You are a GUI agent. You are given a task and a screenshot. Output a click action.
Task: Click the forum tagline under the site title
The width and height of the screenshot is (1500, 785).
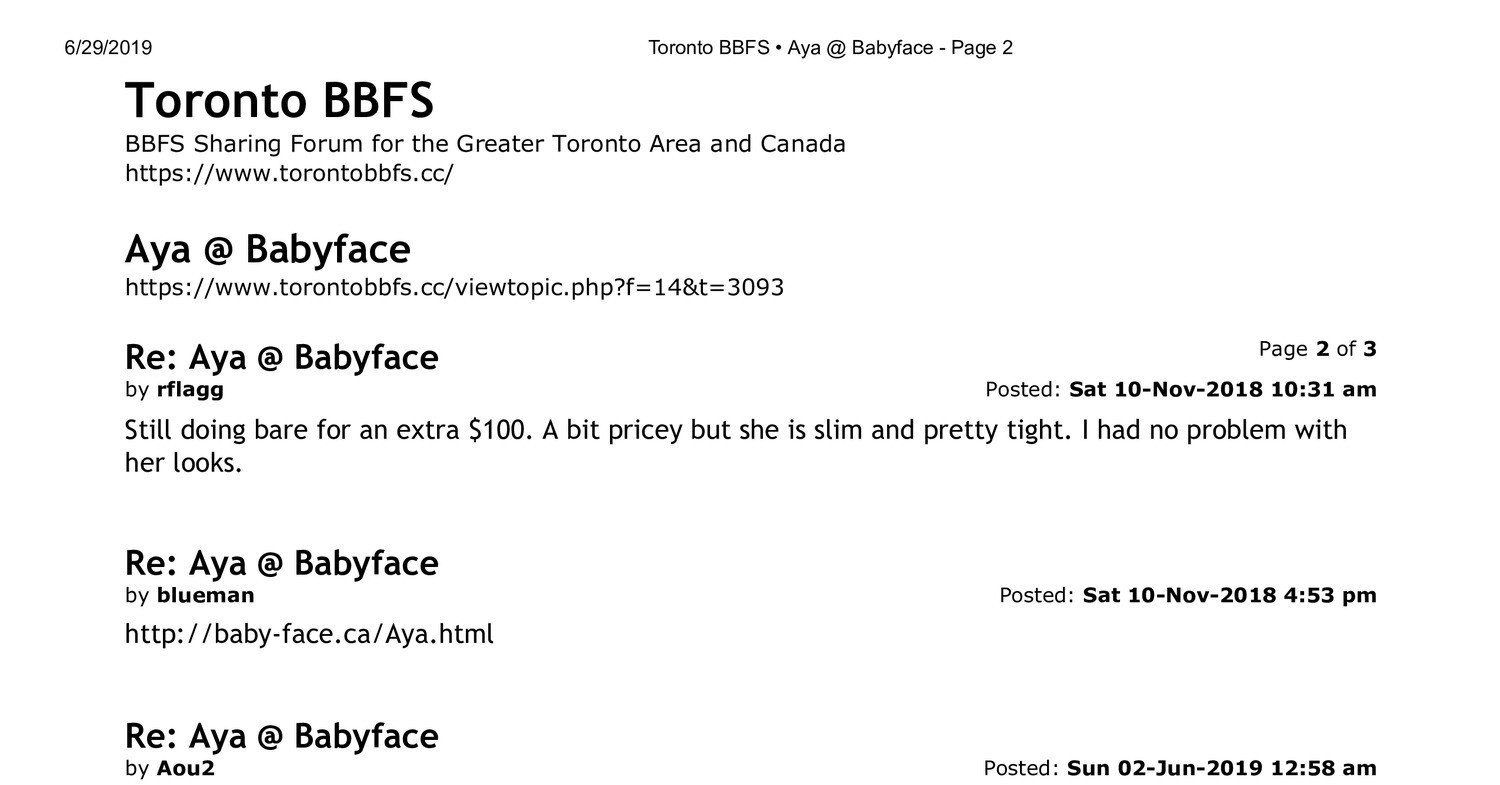click(485, 144)
